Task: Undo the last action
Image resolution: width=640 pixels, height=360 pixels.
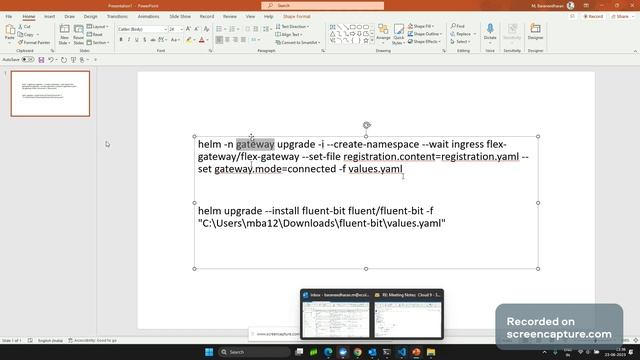Action: (x=51, y=60)
